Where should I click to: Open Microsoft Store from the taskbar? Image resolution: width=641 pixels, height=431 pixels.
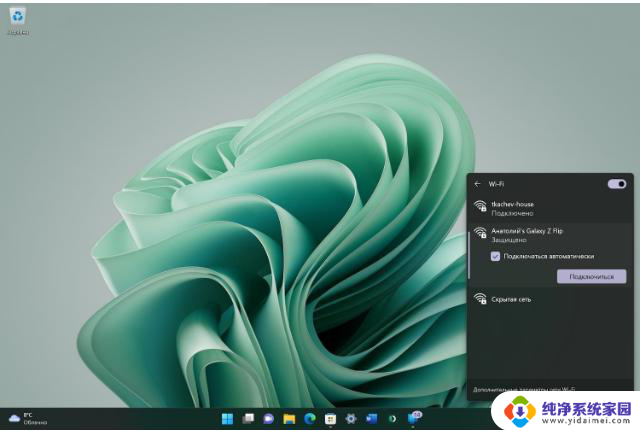330,419
